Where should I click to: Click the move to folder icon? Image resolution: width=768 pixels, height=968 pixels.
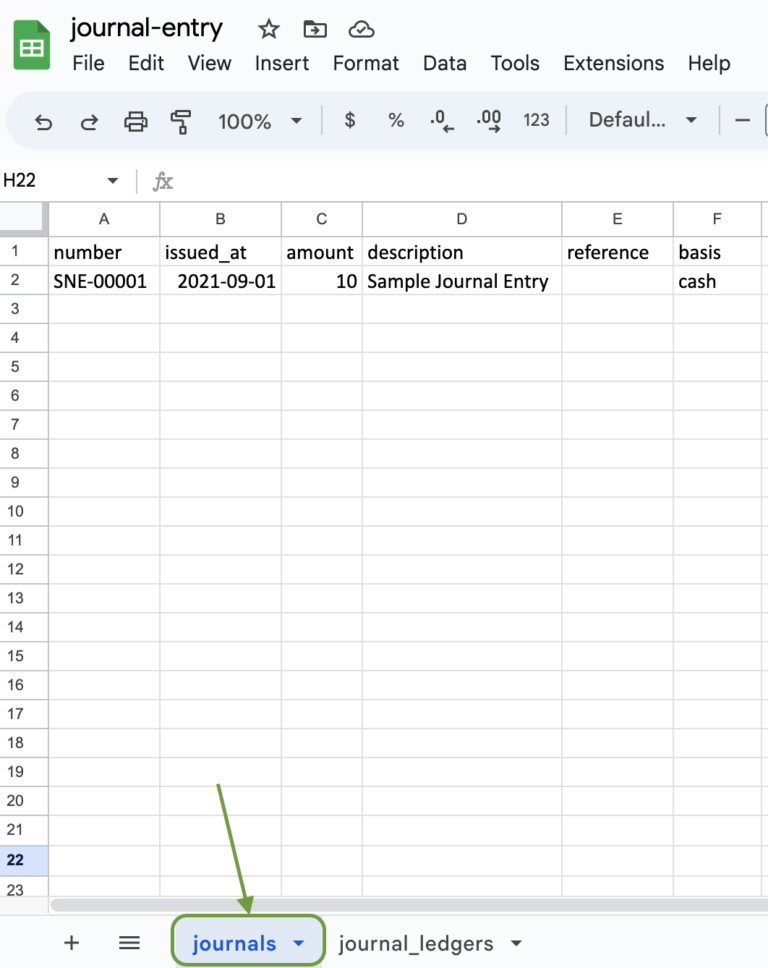pyautogui.click(x=315, y=29)
